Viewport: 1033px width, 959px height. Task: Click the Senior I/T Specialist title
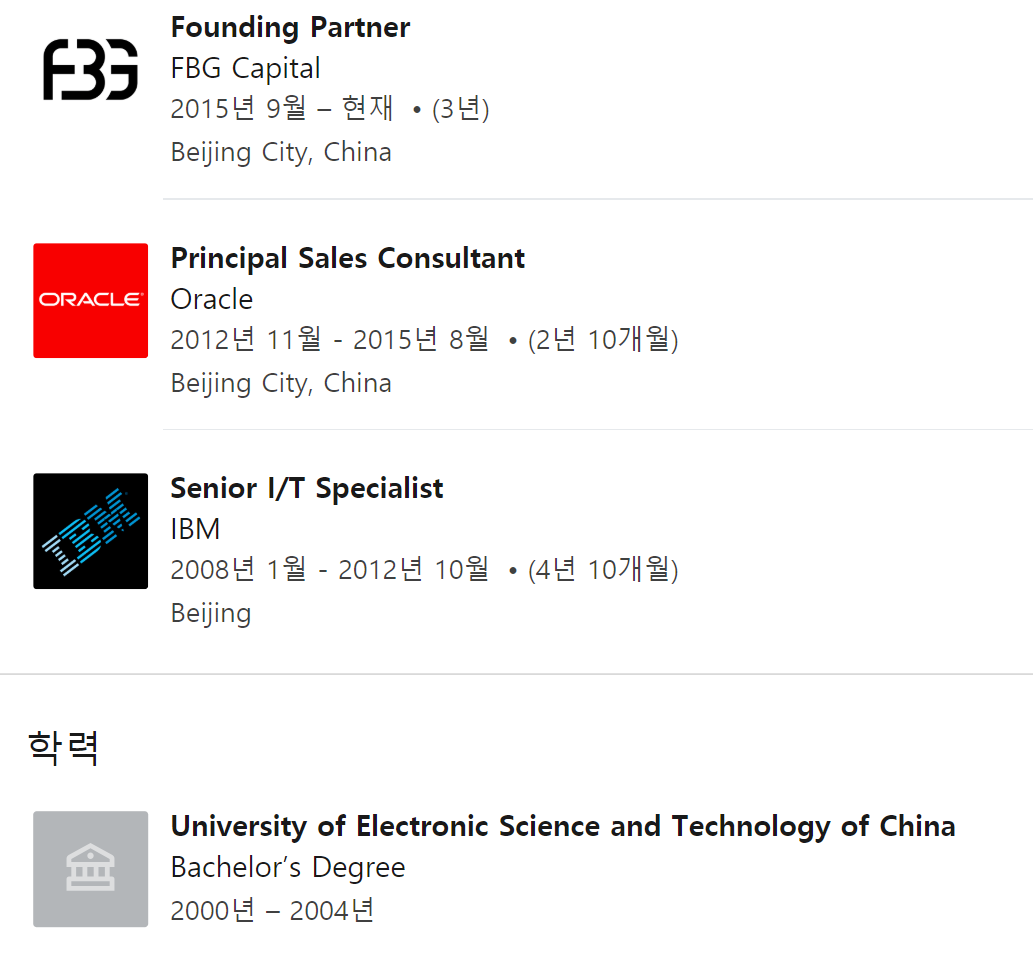point(306,489)
